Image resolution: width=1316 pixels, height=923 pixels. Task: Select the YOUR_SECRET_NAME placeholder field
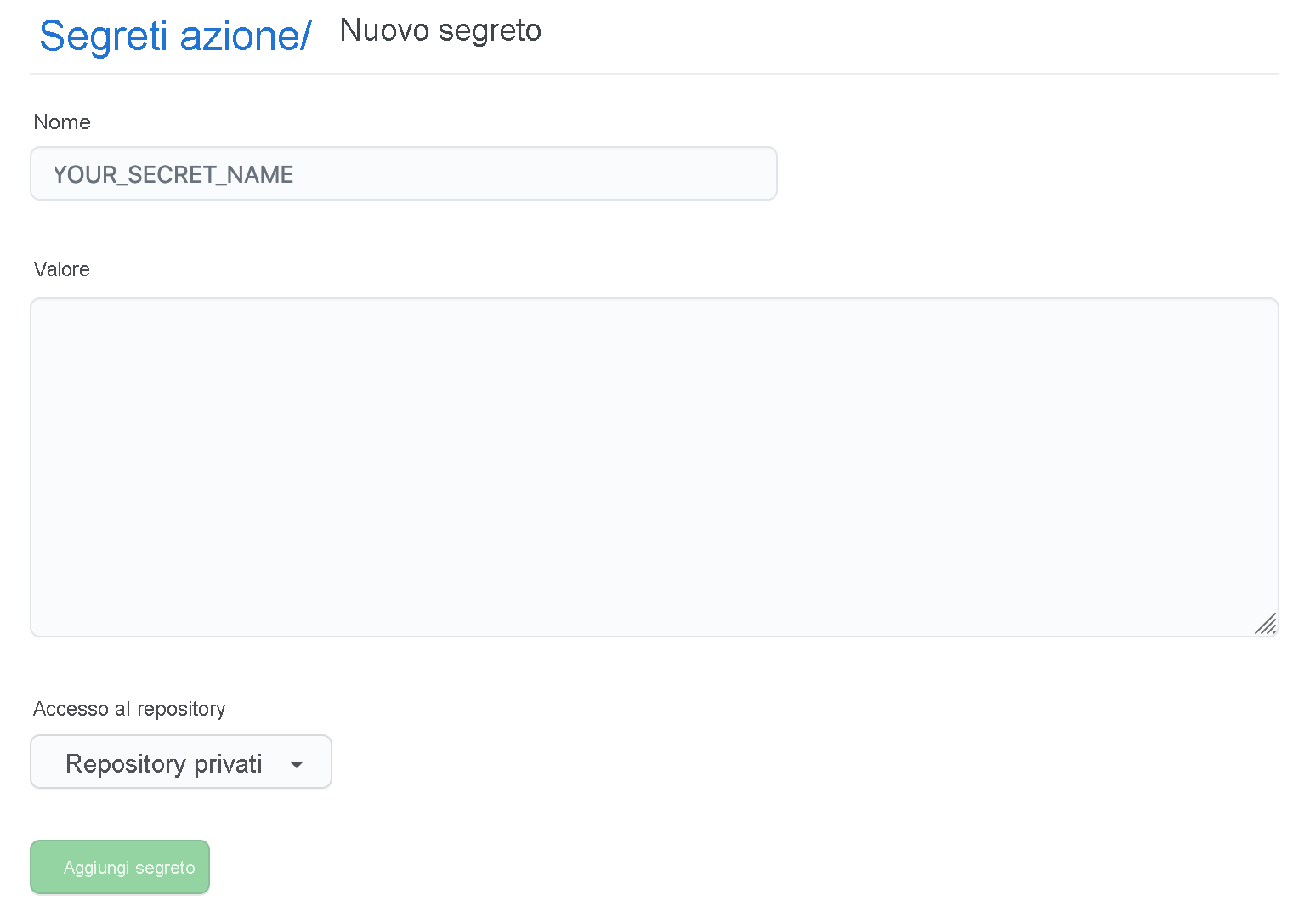(x=403, y=173)
